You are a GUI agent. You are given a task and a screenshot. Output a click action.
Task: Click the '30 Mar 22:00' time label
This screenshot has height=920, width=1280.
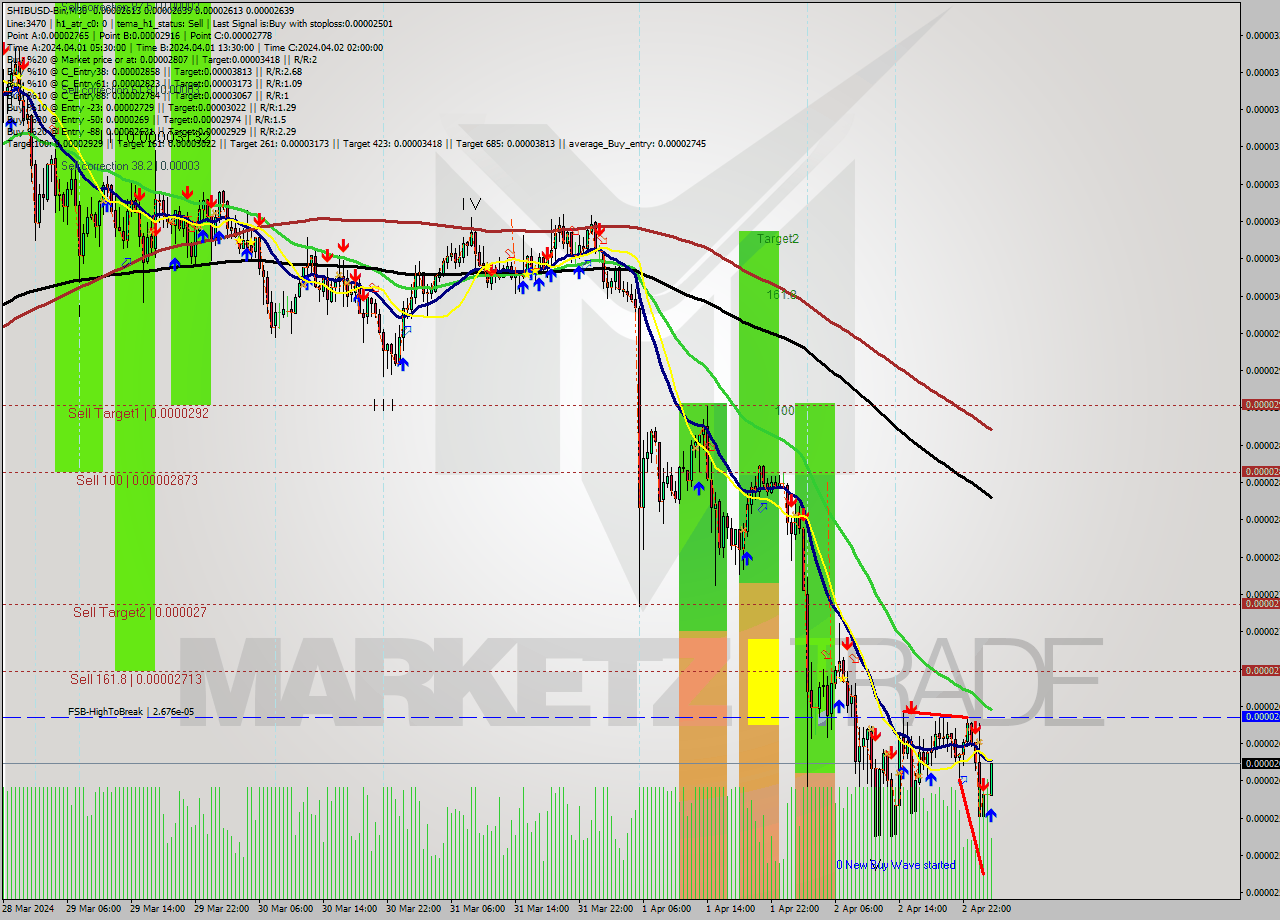[x=413, y=909]
